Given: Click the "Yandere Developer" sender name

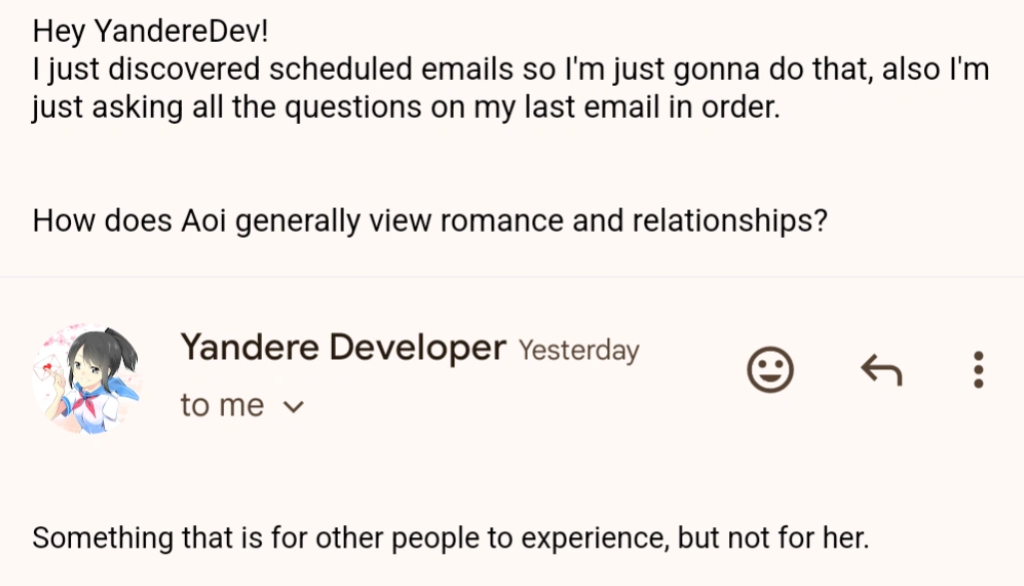Looking at the screenshot, I should coord(343,348).
